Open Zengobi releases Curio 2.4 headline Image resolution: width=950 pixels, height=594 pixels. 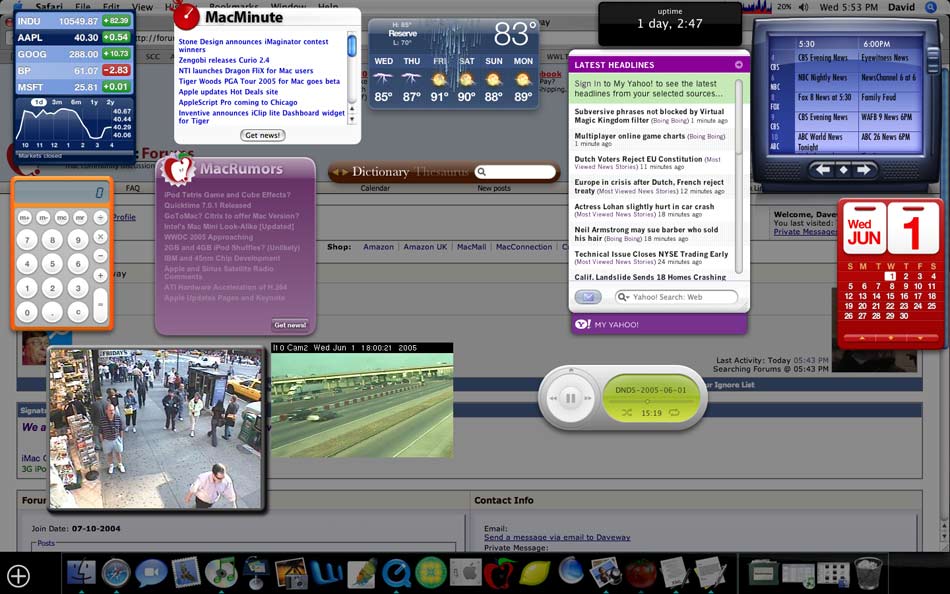pyautogui.click(x=224, y=60)
